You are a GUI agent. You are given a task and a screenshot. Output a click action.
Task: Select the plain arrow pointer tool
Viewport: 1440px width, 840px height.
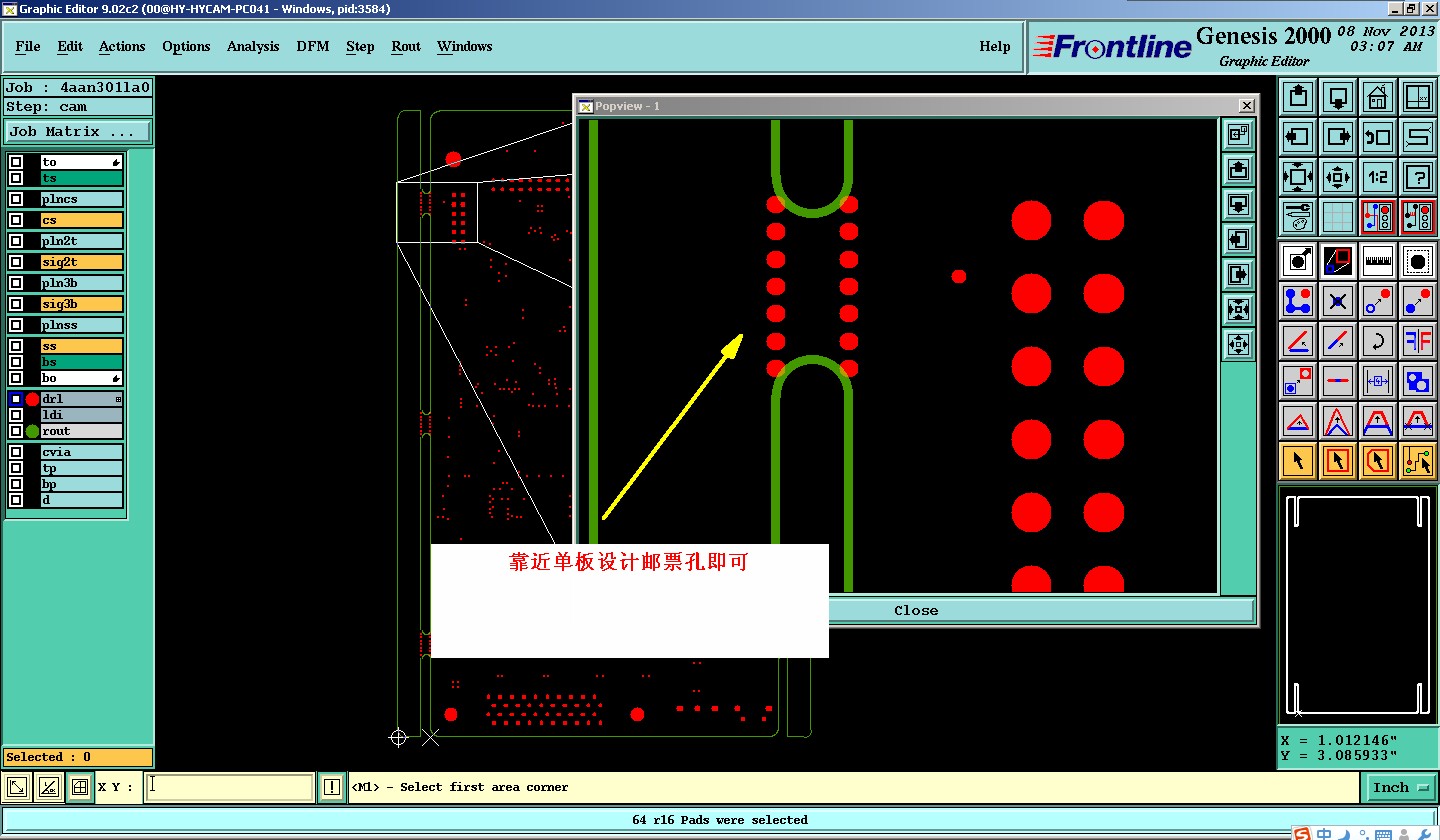[x=1298, y=461]
